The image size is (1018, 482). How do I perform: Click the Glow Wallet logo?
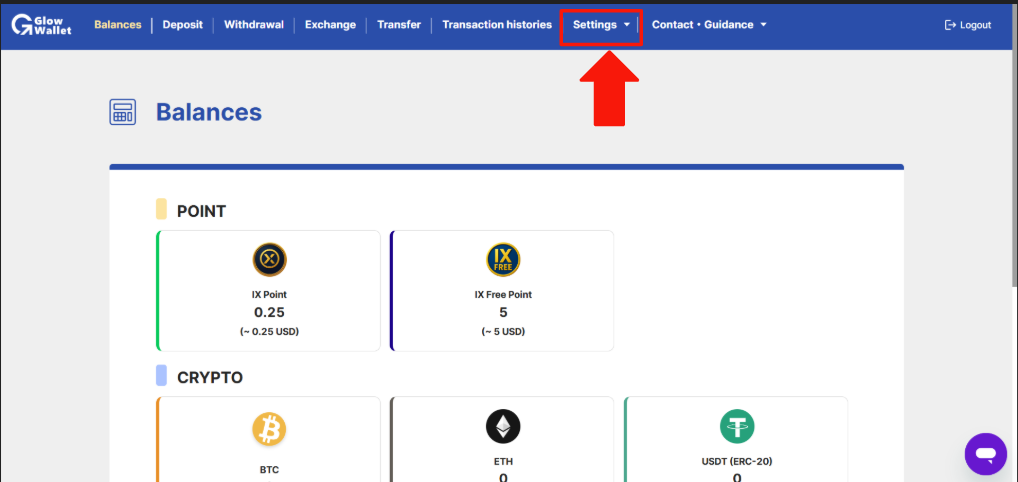pyautogui.click(x=42, y=25)
